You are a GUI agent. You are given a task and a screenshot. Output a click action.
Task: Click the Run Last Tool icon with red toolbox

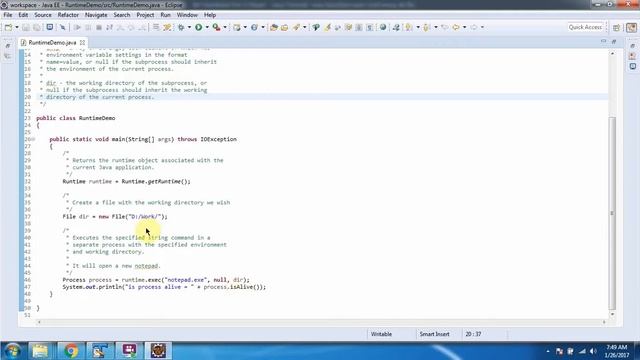tap(216, 27)
